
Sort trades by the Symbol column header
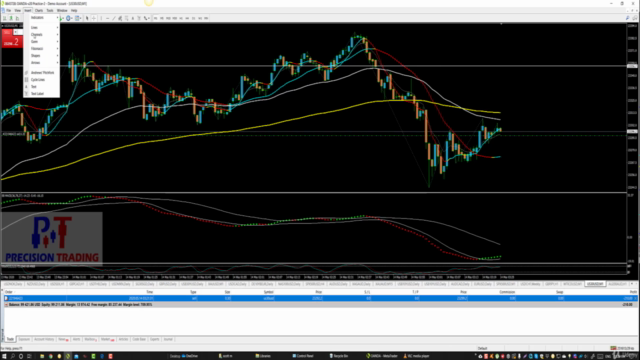click(269, 292)
